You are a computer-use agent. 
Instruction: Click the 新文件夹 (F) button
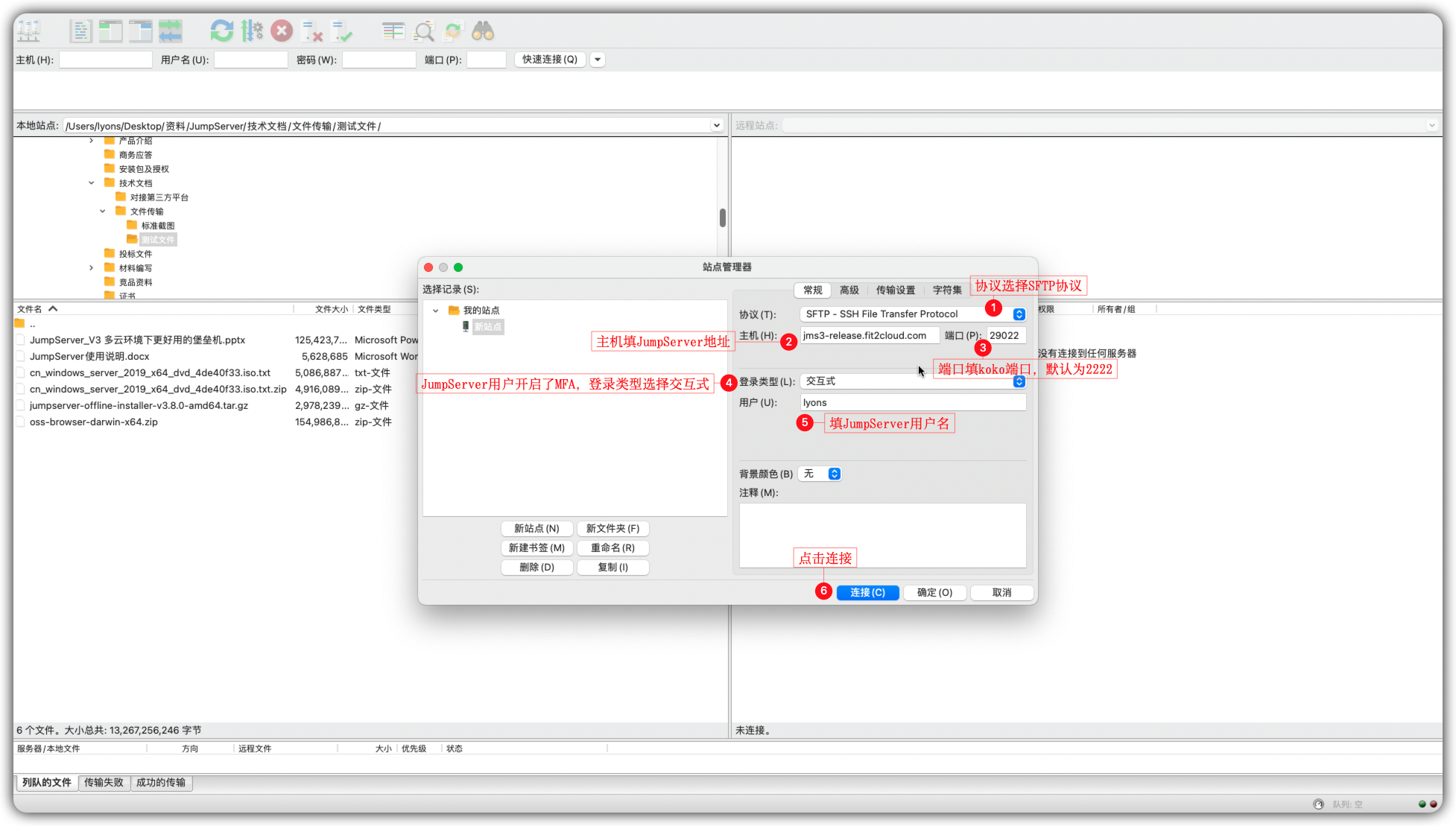coord(613,529)
